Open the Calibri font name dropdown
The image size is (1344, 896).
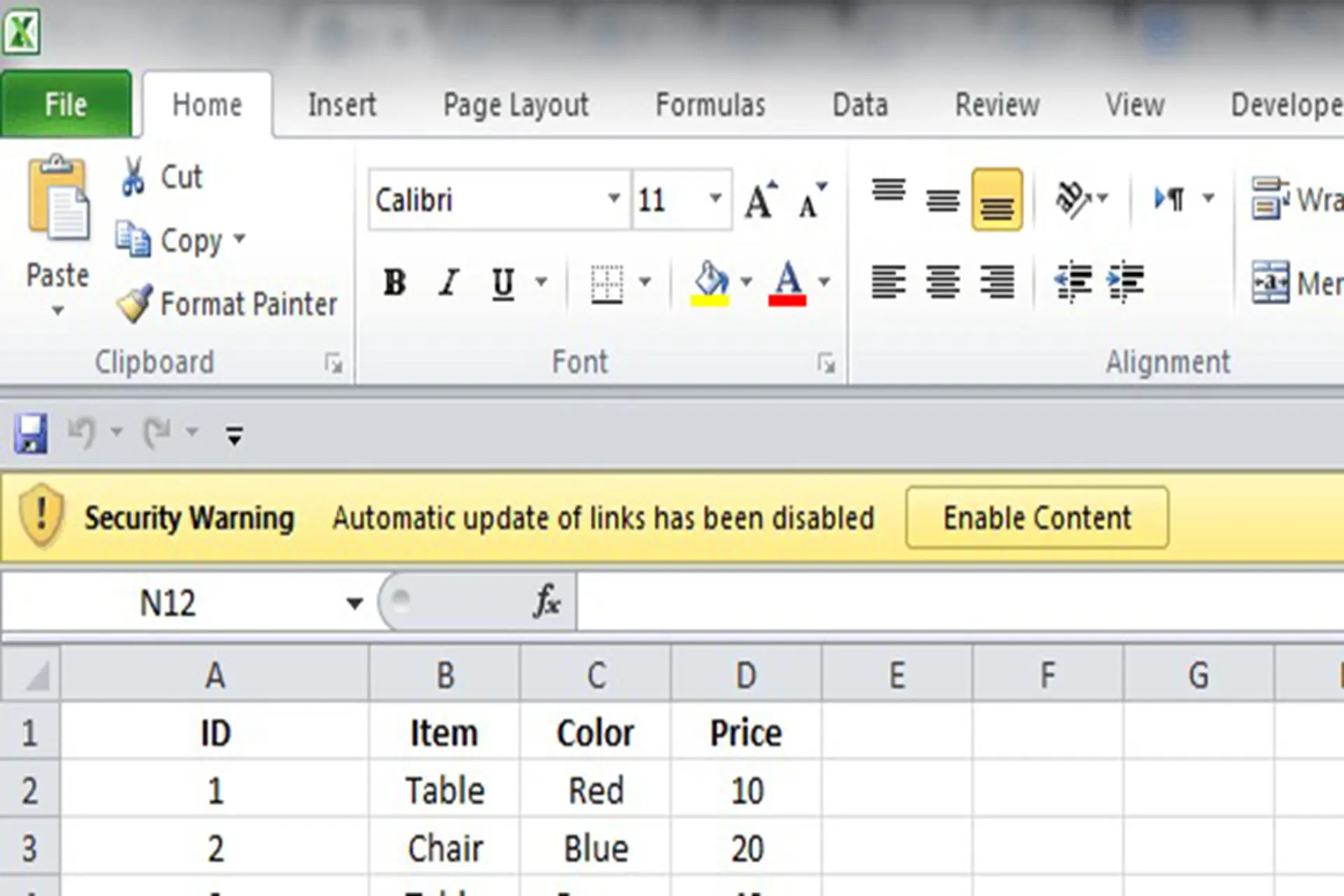[x=613, y=199]
